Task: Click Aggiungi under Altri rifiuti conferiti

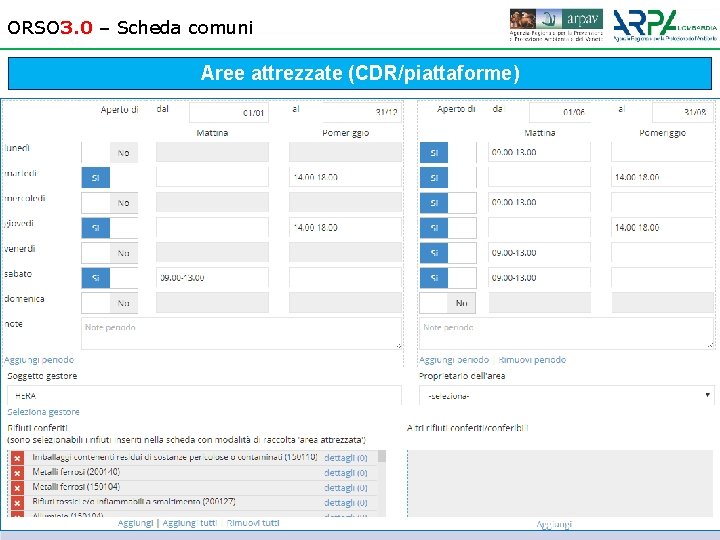Action: coord(554,524)
